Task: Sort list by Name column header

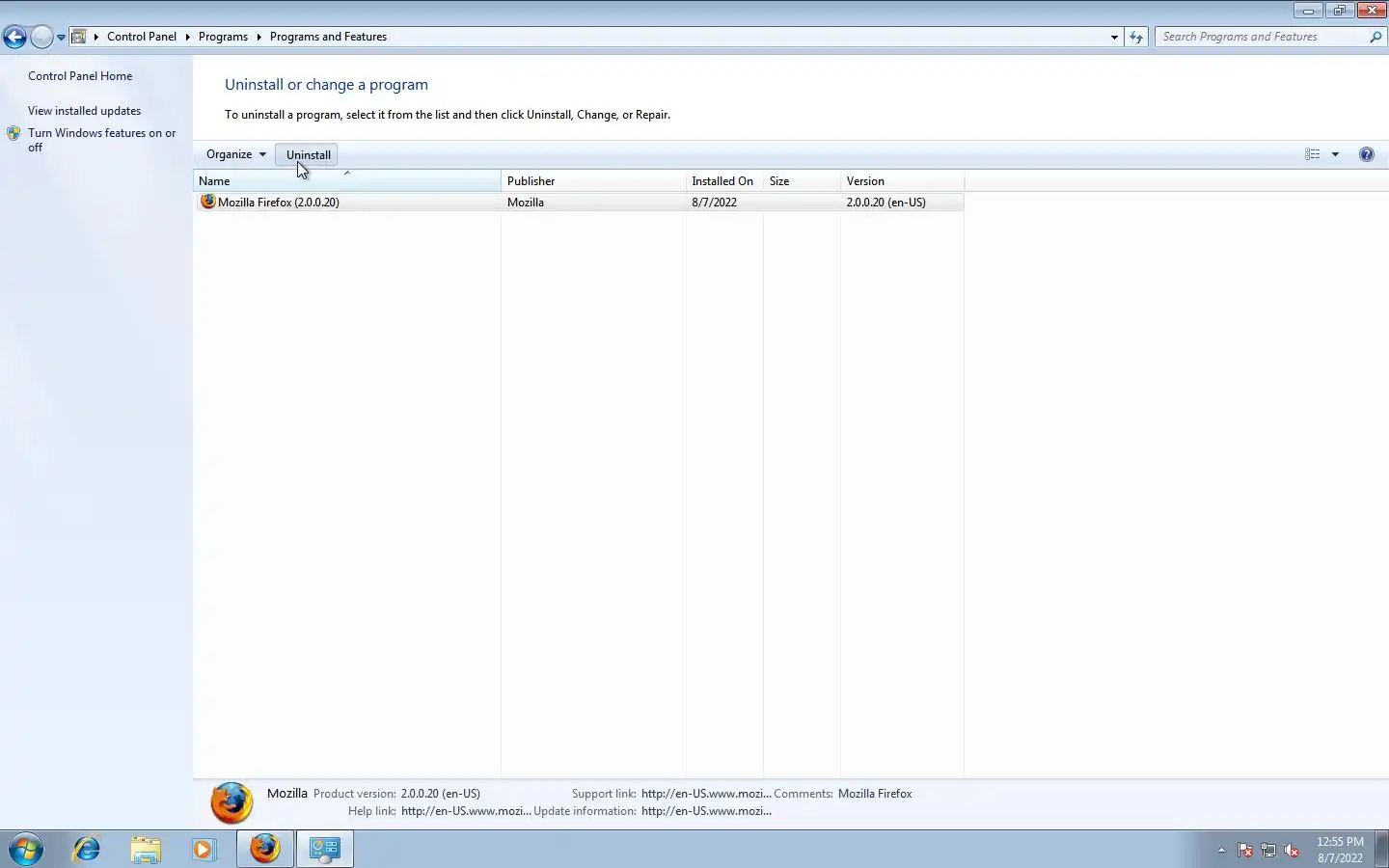Action: point(347,181)
